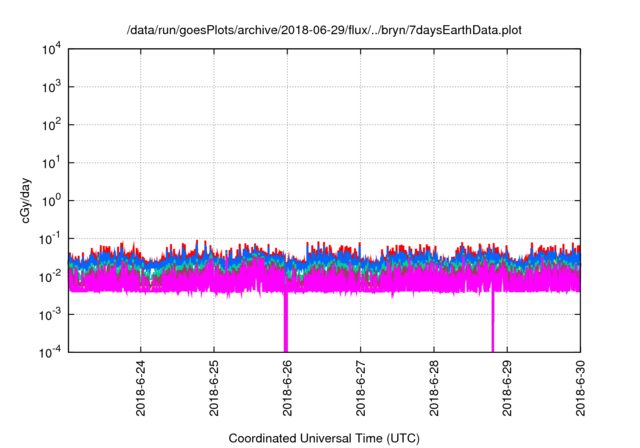
Task: Click the 10^-2 y-axis tick label
Action: click(50, 277)
